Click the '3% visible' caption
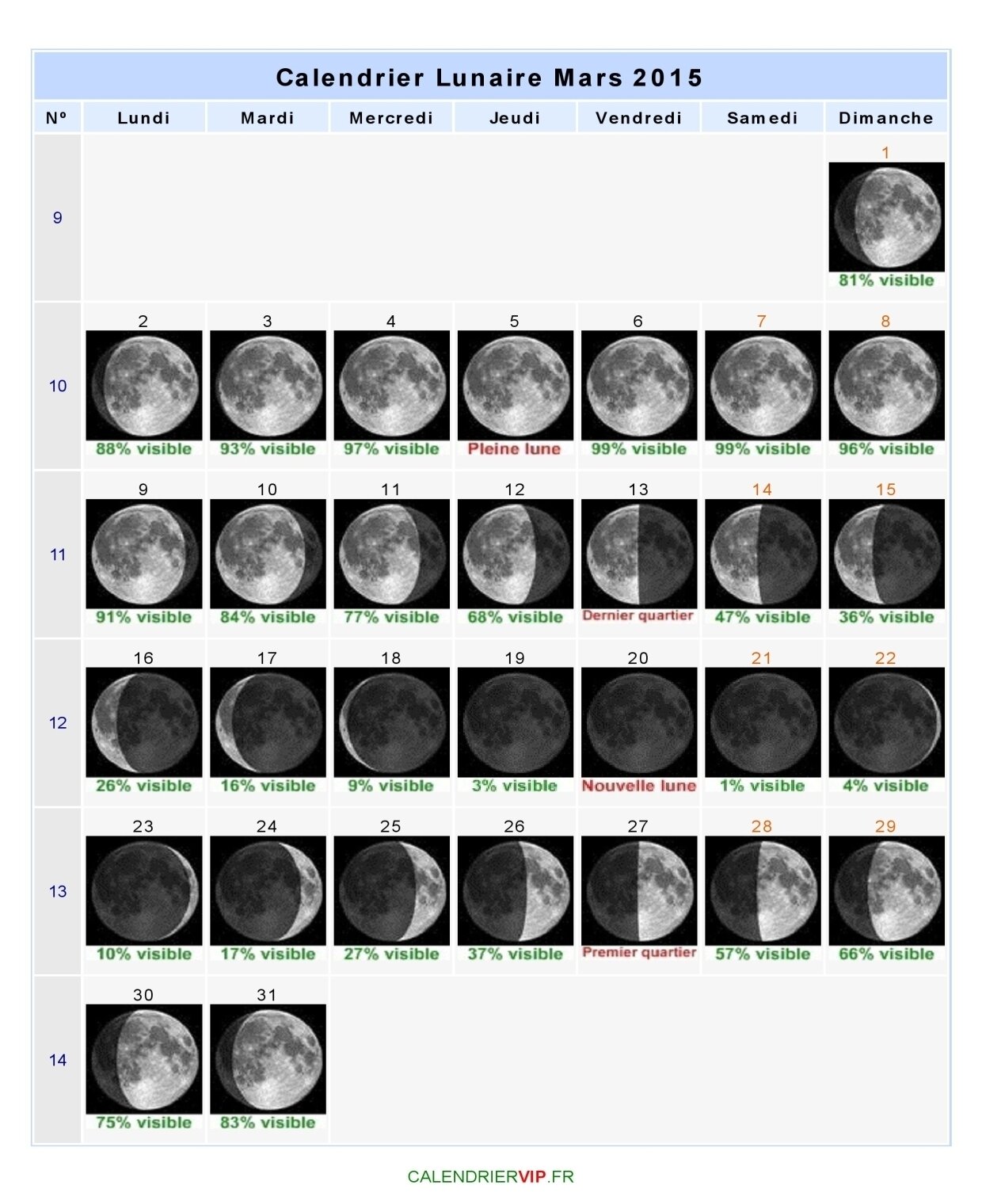The height and width of the screenshot is (1204, 982). coord(516,786)
